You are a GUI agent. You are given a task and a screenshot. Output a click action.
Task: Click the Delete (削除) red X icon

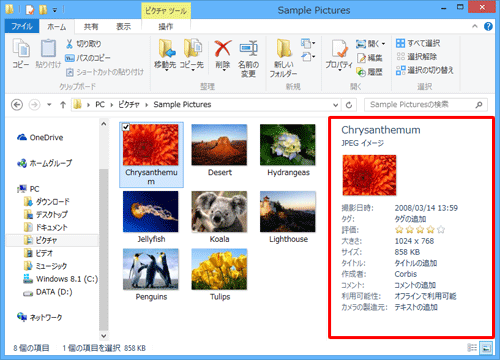tap(223, 49)
